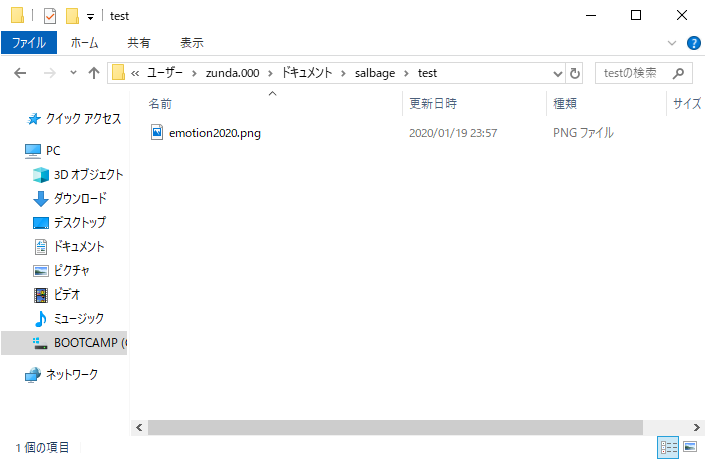Navigate to salbage in the address path
706x460 pixels.
(375, 73)
